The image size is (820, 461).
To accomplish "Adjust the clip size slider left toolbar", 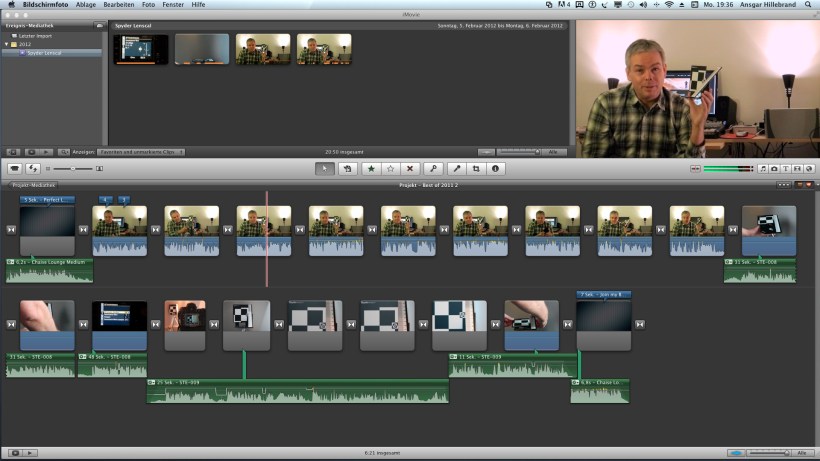I will [73, 169].
